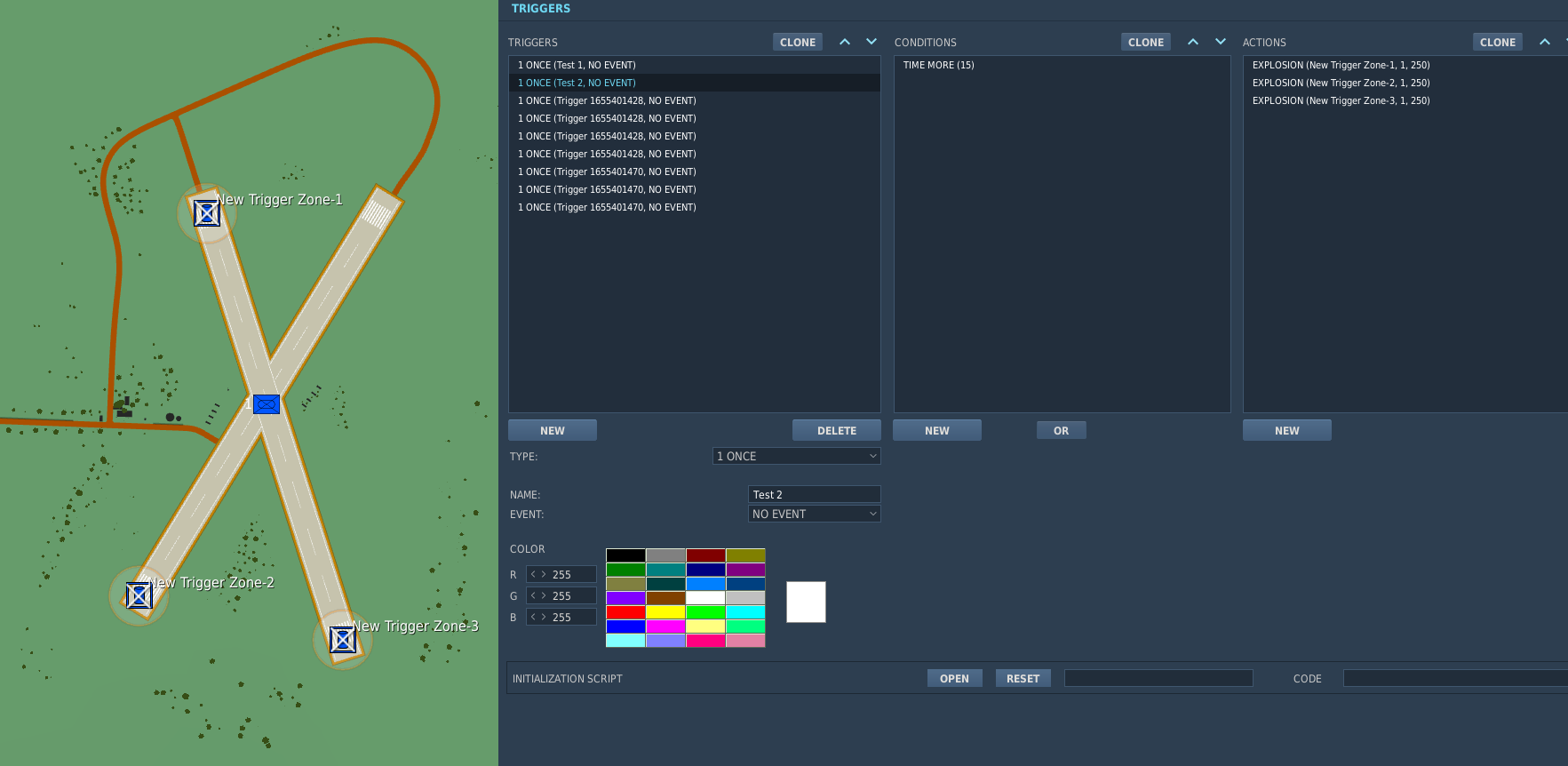Move trigger down with triggers down arrow
1568x766 pixels.
pyautogui.click(x=872, y=42)
